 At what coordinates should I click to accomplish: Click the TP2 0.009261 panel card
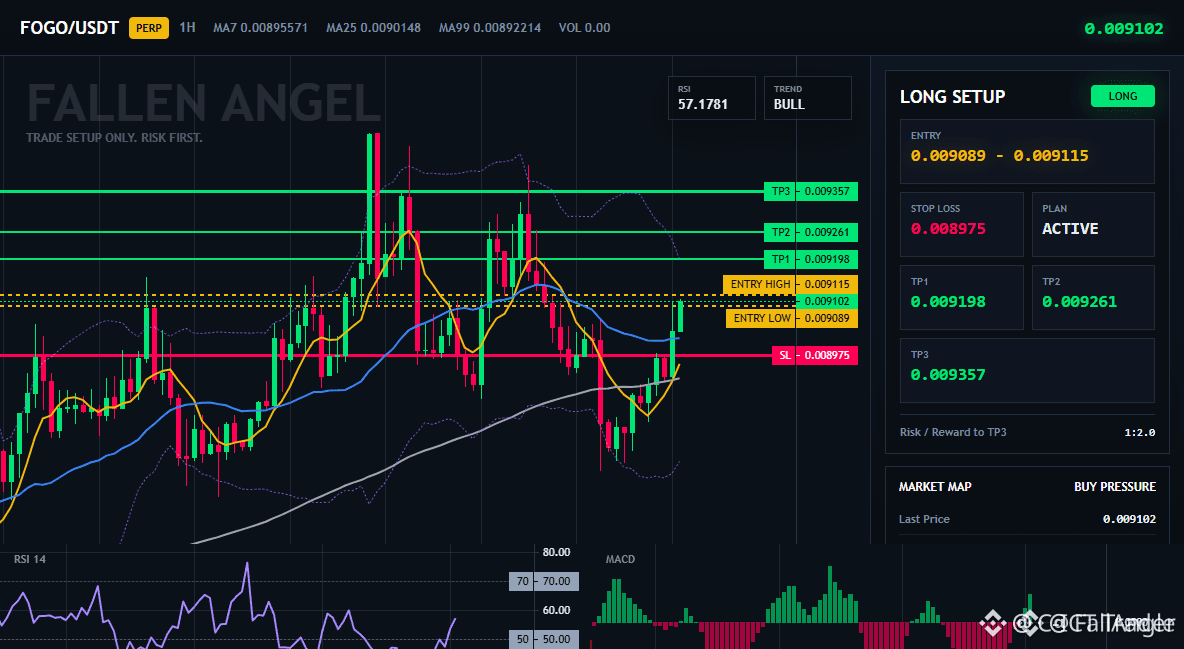(1093, 297)
